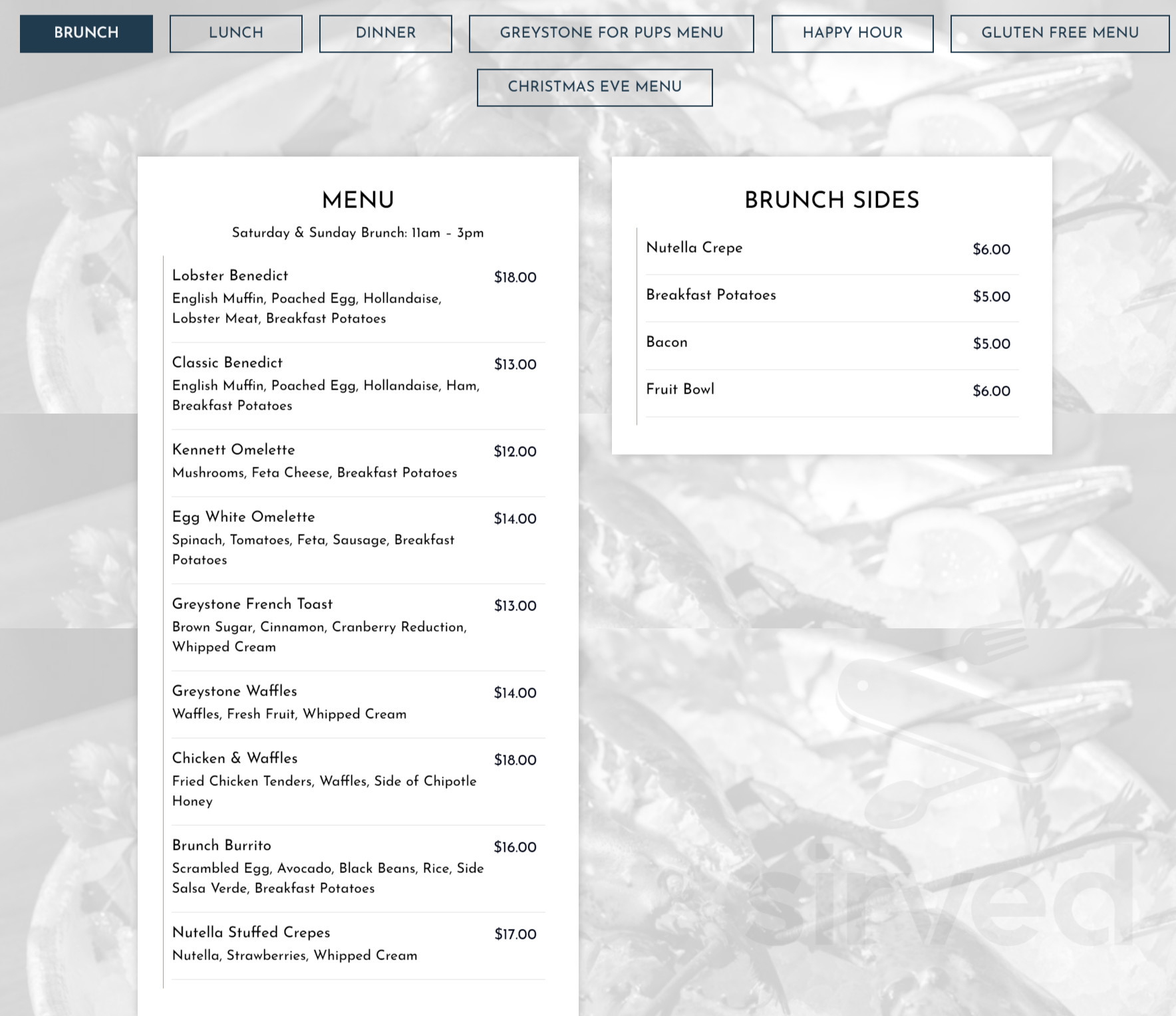Select the Classic Benedict entry
Screen dimensions: 1176x1016
click(227, 363)
